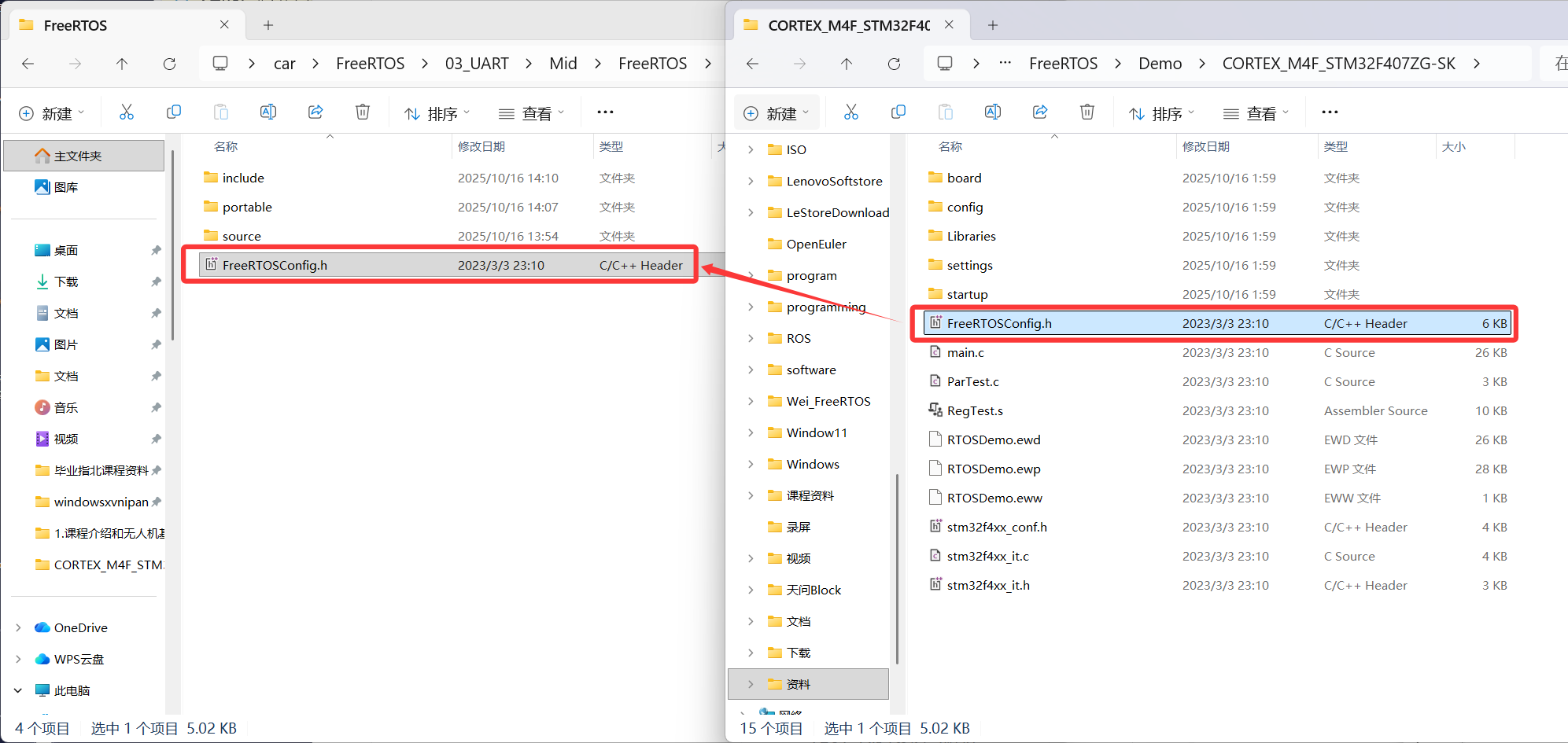The image size is (1568, 743).
Task: Click Rename icon in right CORTEX window
Action: coord(993,112)
